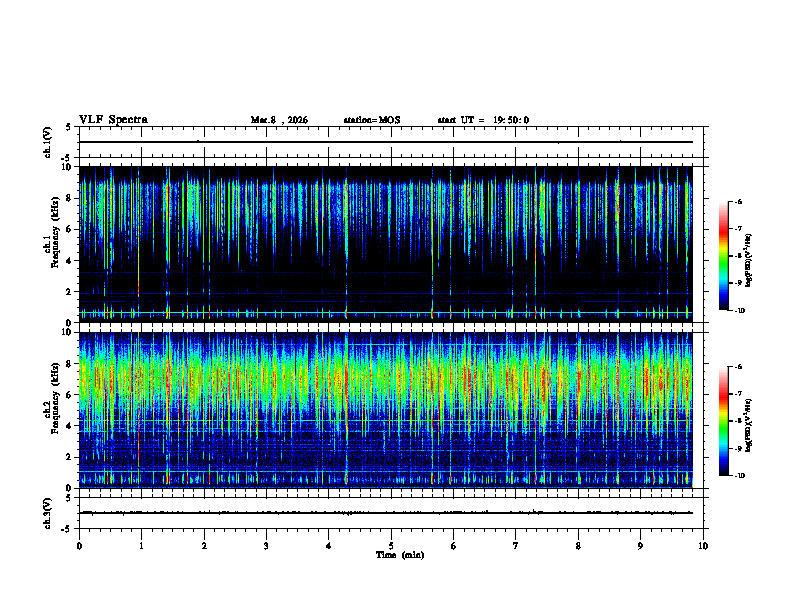Click "-6" label on ch.1 color bar
This screenshot has height=612, width=792.
tap(738, 201)
